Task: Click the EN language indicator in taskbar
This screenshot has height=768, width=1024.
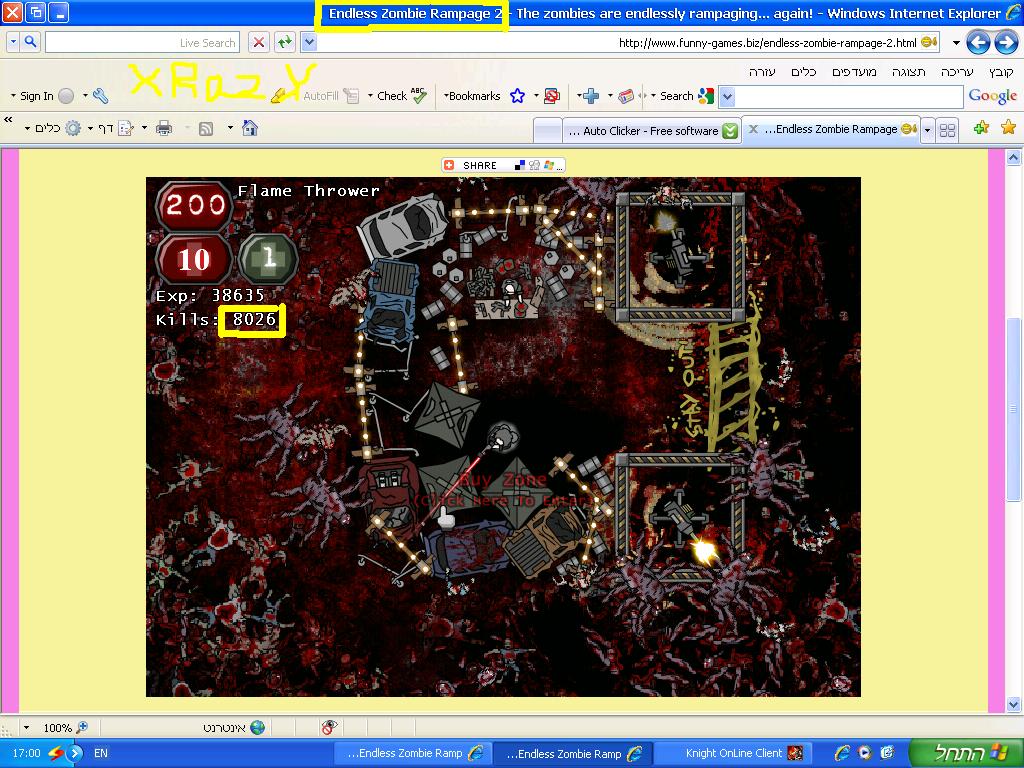Action: click(101, 753)
